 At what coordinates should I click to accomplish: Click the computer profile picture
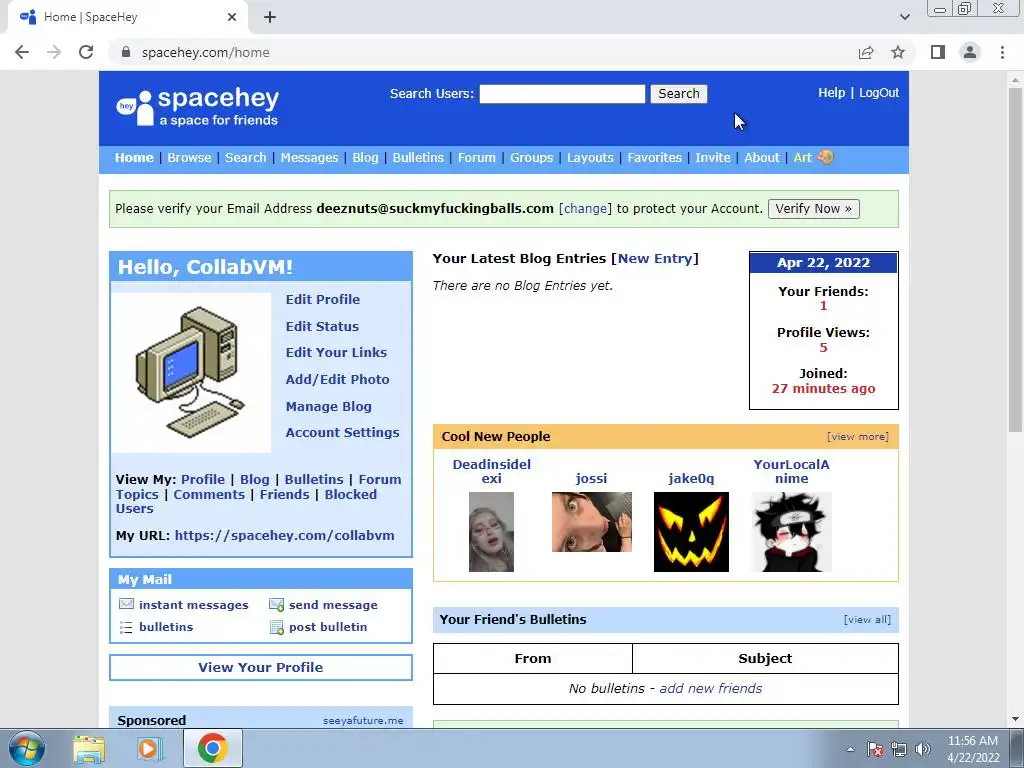191,373
